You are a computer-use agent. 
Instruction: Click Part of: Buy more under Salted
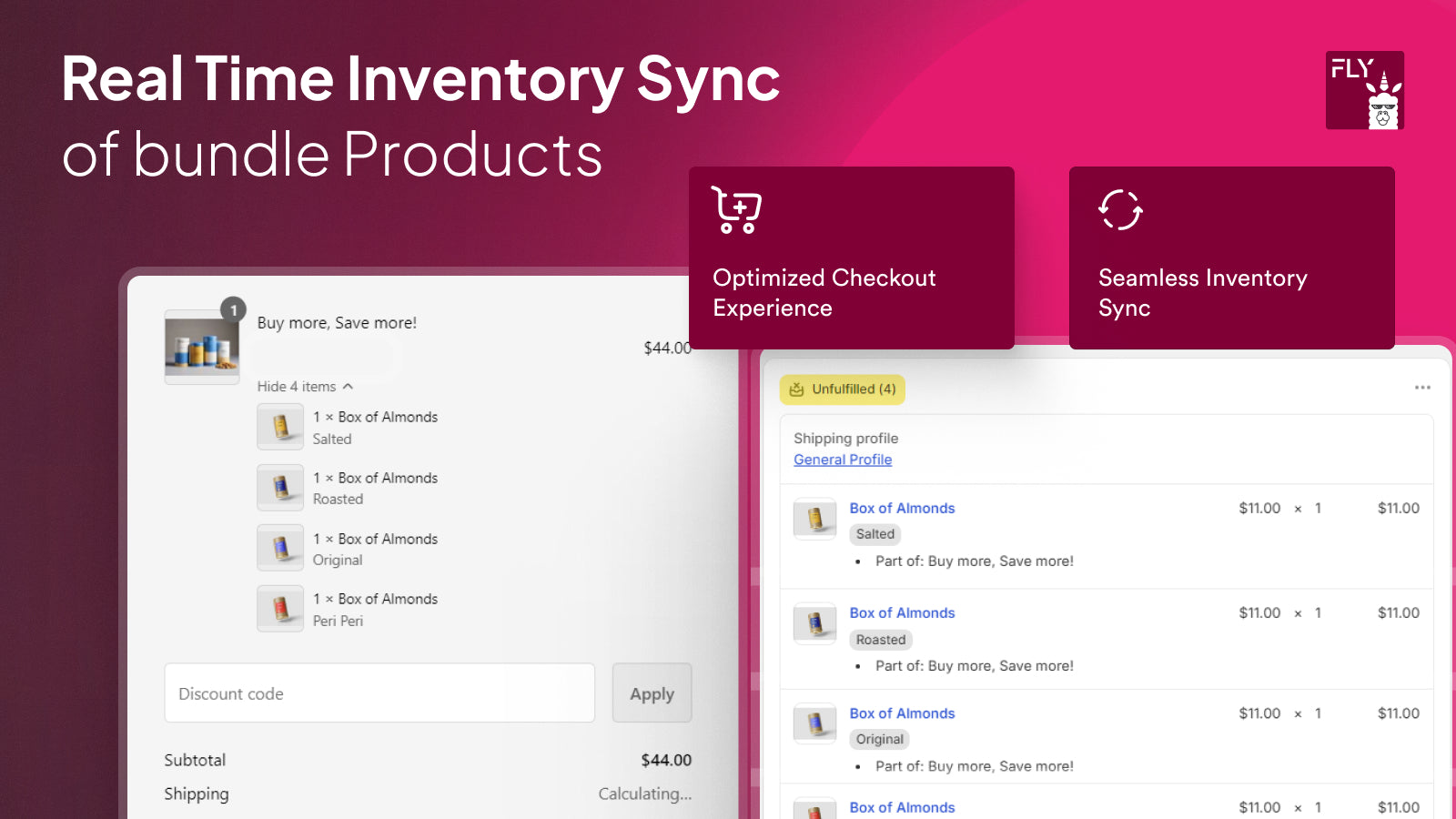[x=975, y=561]
